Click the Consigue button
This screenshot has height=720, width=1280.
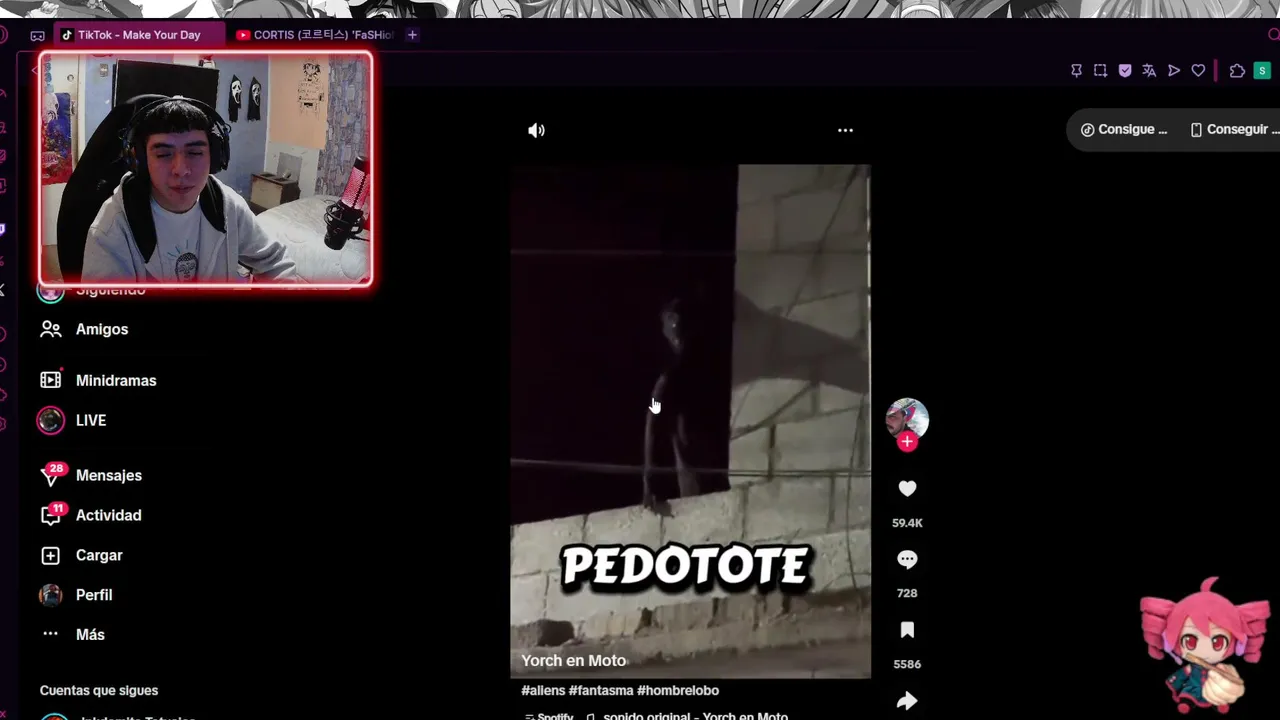pyautogui.click(x=1124, y=129)
